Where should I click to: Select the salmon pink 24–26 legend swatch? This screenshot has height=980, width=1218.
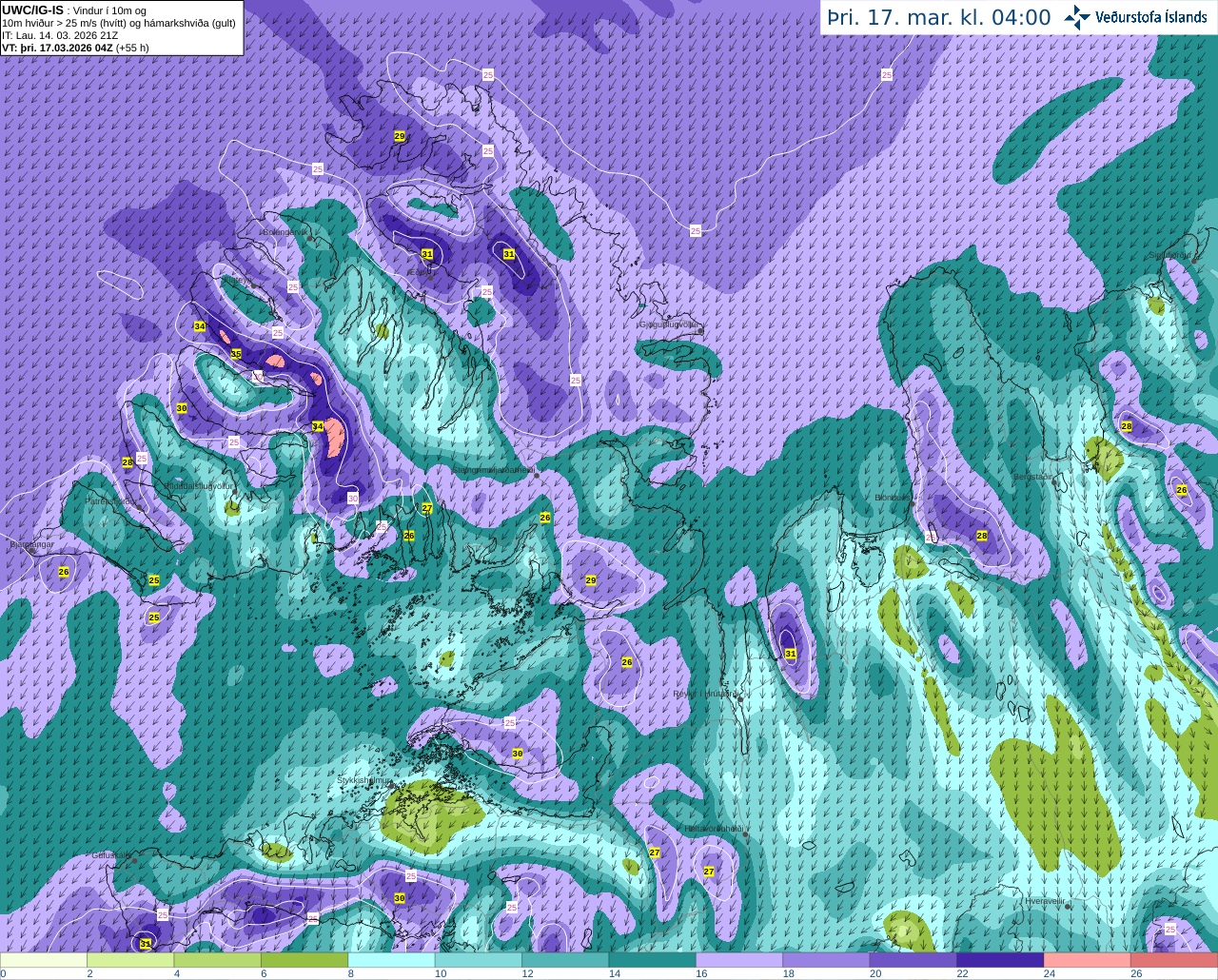[x=1087, y=960]
